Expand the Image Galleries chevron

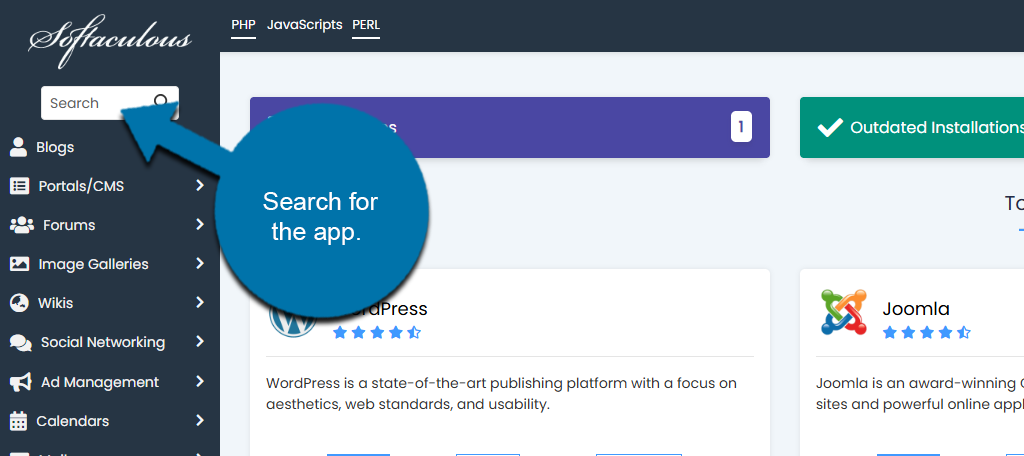200,264
